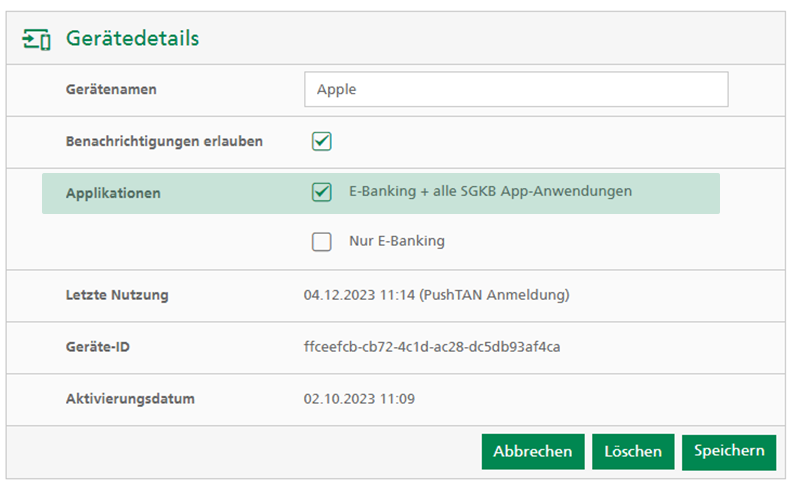
Task: Click the Nur E-Banking option label
Action: coord(397,241)
